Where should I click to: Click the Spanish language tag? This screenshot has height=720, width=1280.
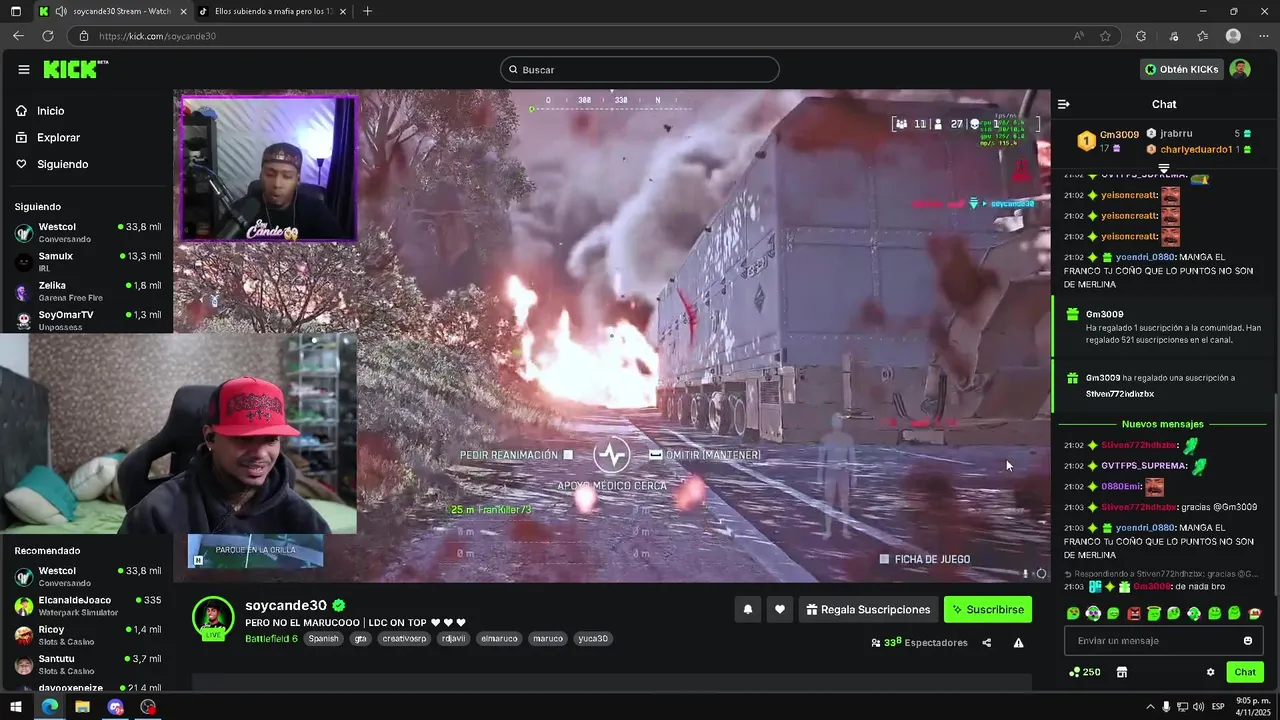(x=323, y=638)
